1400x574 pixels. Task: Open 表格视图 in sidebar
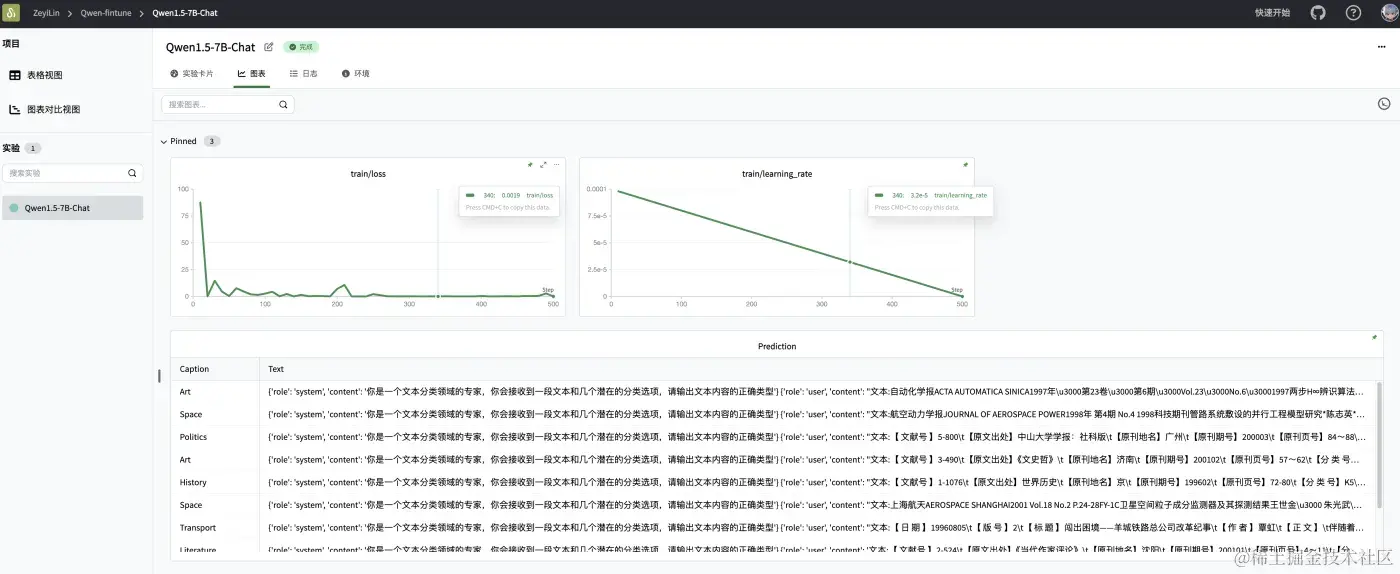tap(37, 75)
